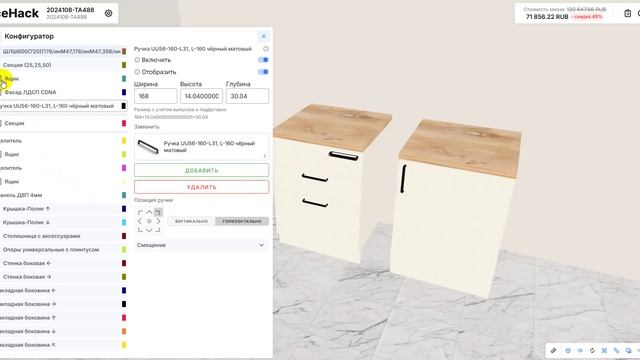Viewport: 640px width, 360px height.
Task: Open project settings gear next to 2024108-TA488
Action: 108,13
